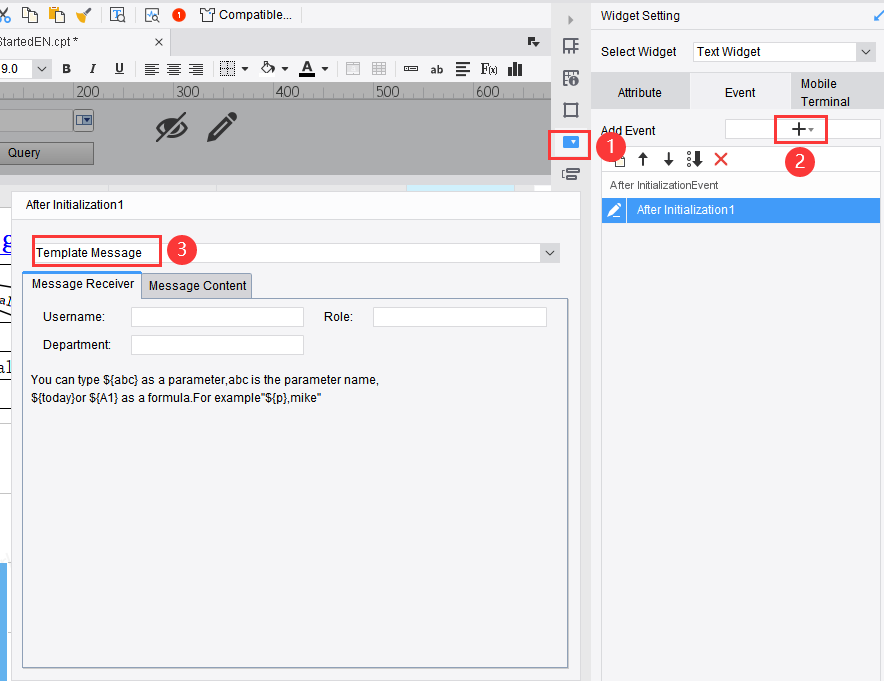Click the Copy icon in toolbar
The height and width of the screenshot is (681, 884).
(x=29, y=15)
